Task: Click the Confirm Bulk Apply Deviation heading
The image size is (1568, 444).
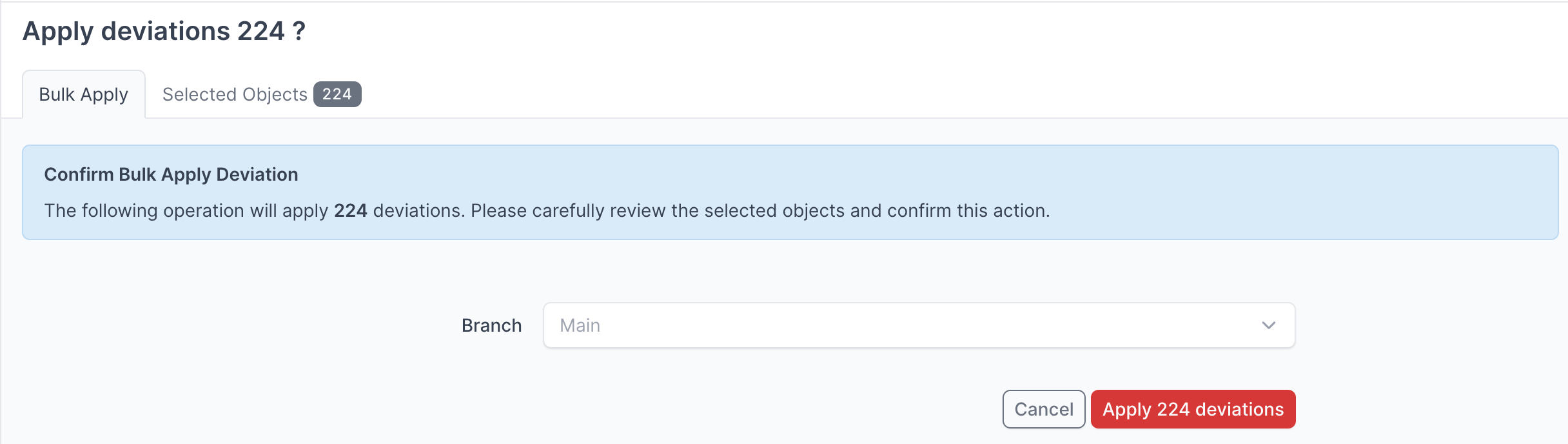Action: tap(171, 175)
